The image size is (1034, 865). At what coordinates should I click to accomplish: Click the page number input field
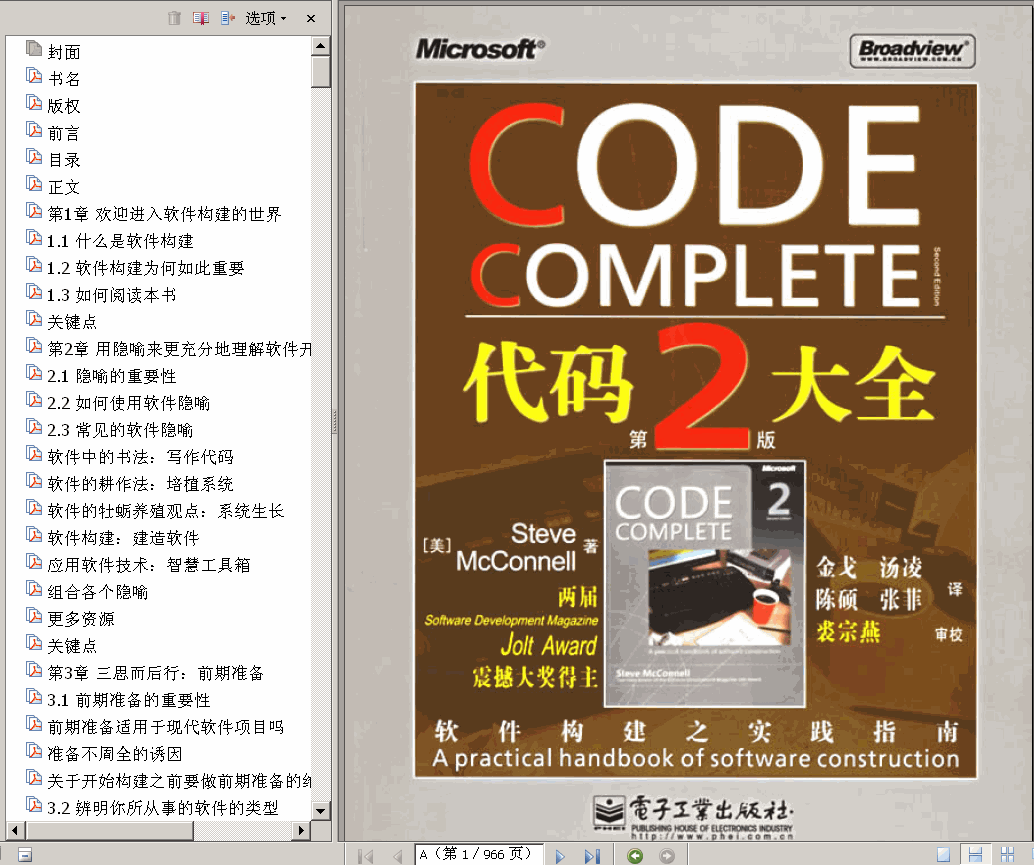(x=479, y=854)
